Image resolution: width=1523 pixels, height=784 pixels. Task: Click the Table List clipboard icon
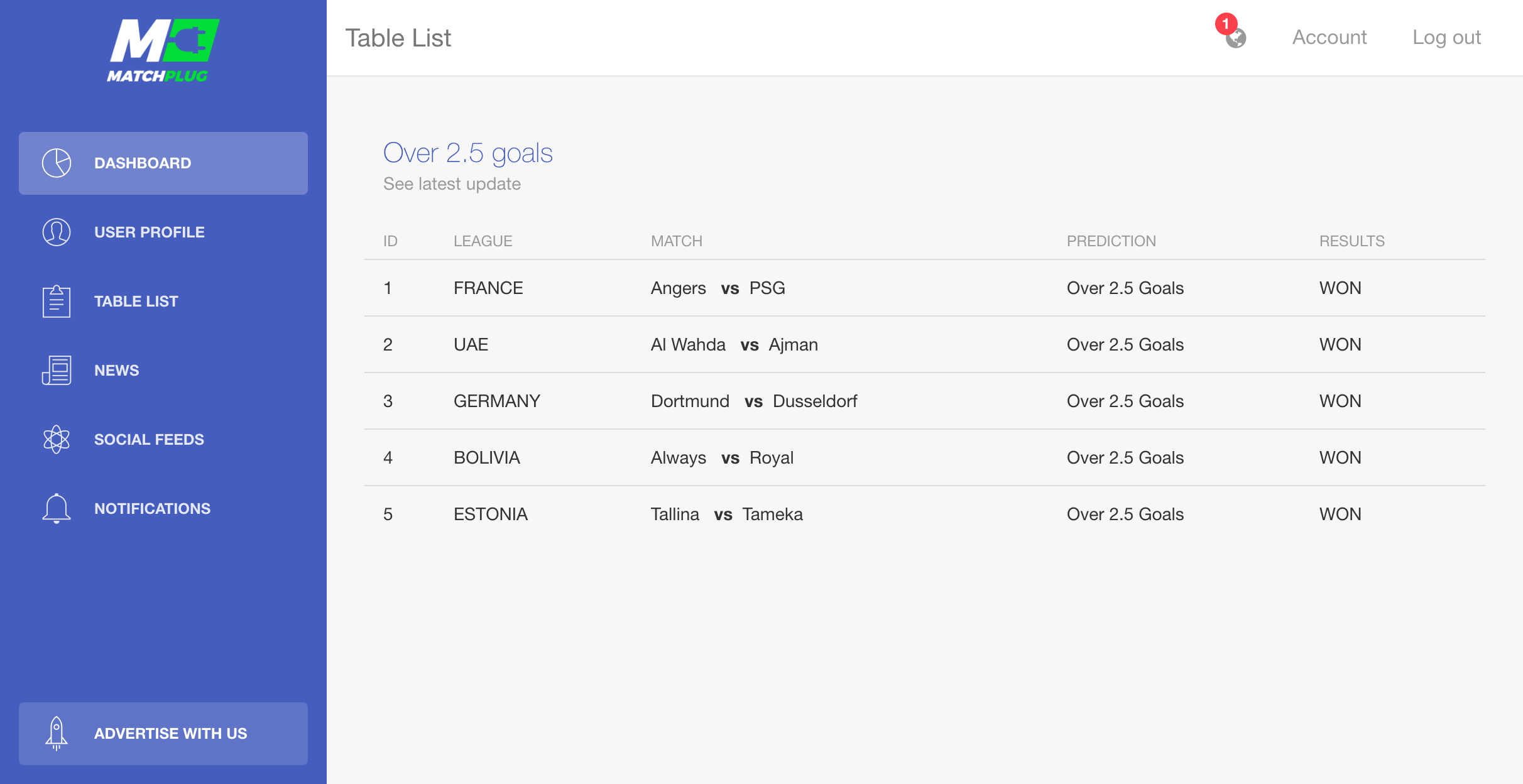[57, 302]
